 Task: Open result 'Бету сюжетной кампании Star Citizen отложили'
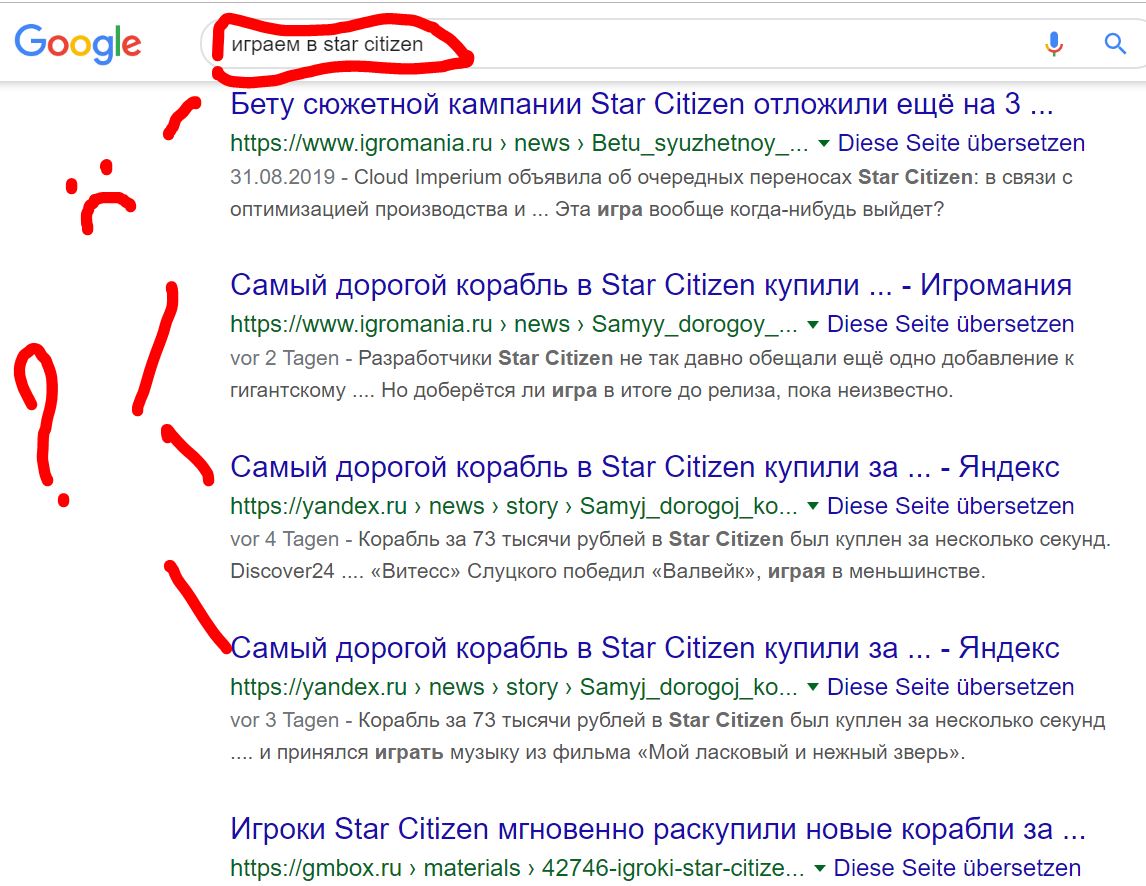click(642, 104)
